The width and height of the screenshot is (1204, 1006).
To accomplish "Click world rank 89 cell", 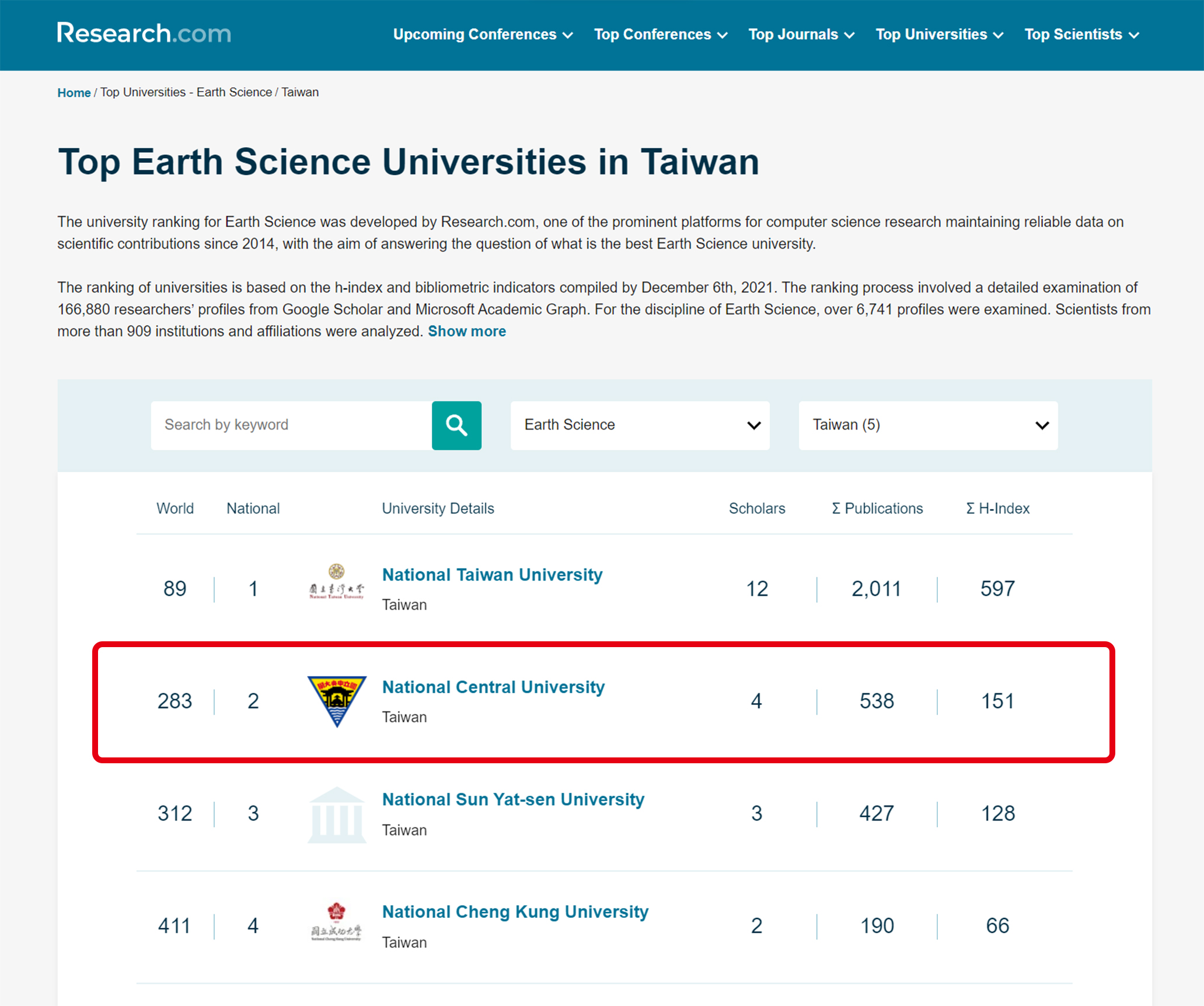I will click(175, 589).
